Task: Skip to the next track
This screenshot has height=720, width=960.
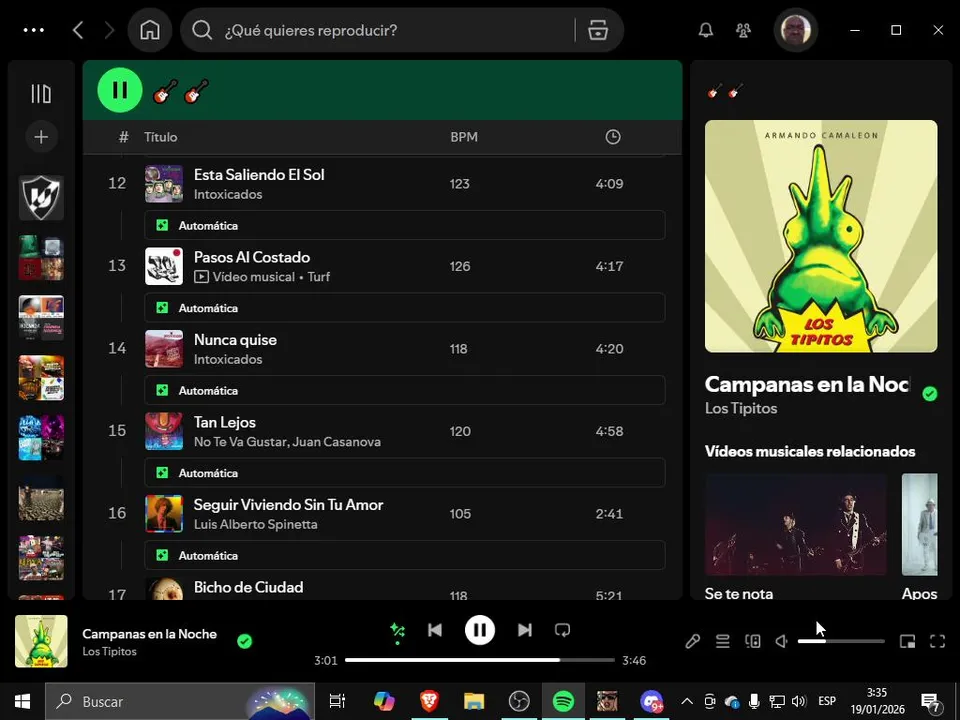Action: coord(525,630)
